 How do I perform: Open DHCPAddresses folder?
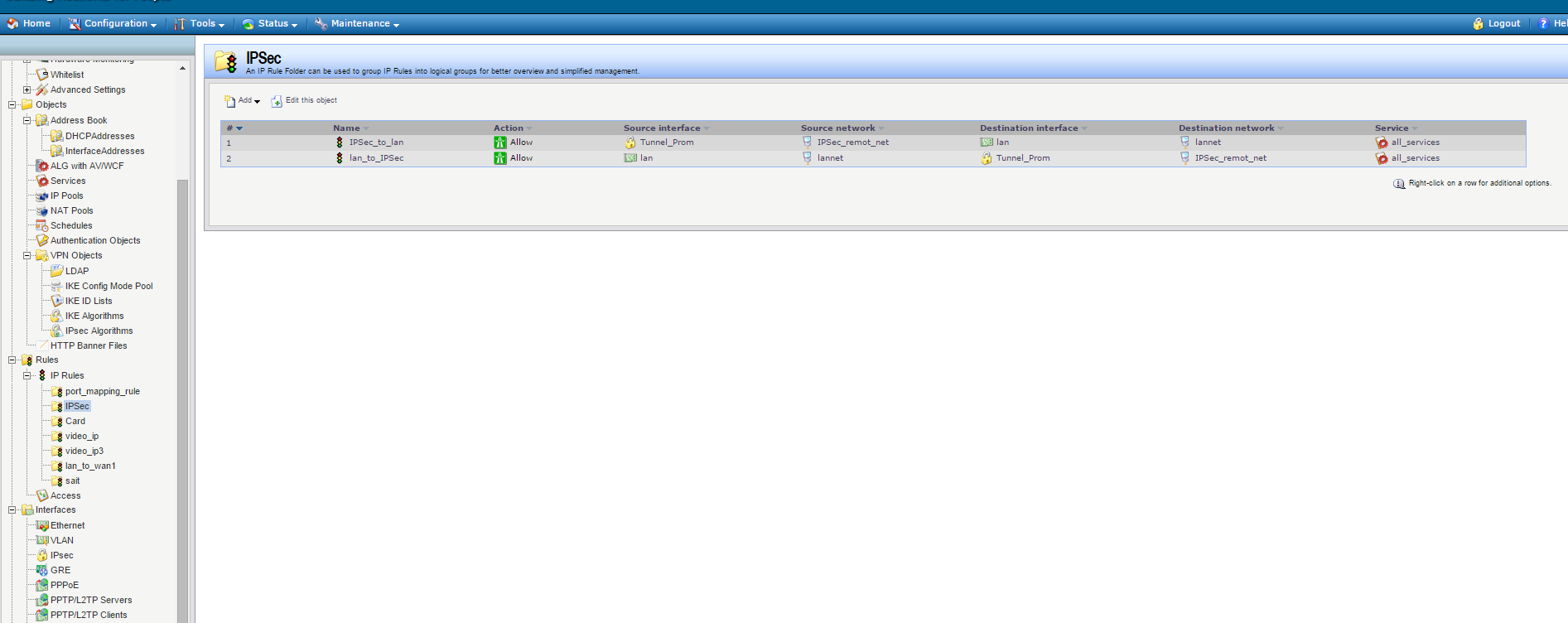coord(99,136)
